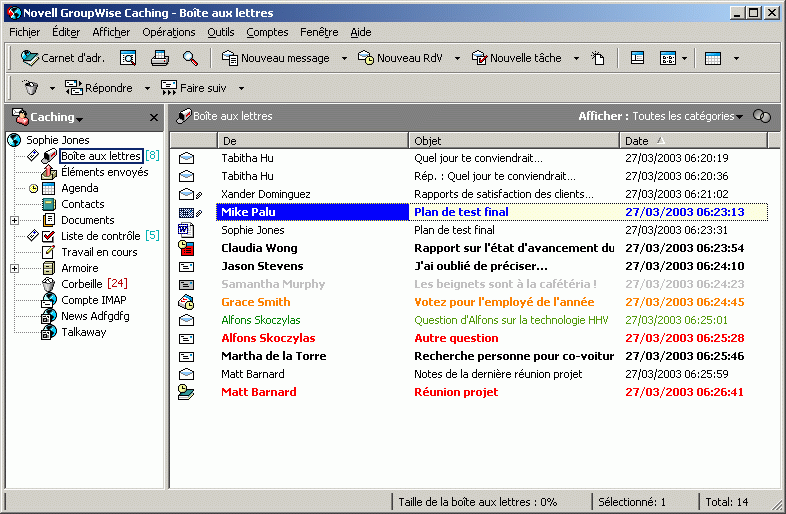The width and height of the screenshot is (786, 514).
Task: Open the Fichier menu
Action: [x=25, y=33]
